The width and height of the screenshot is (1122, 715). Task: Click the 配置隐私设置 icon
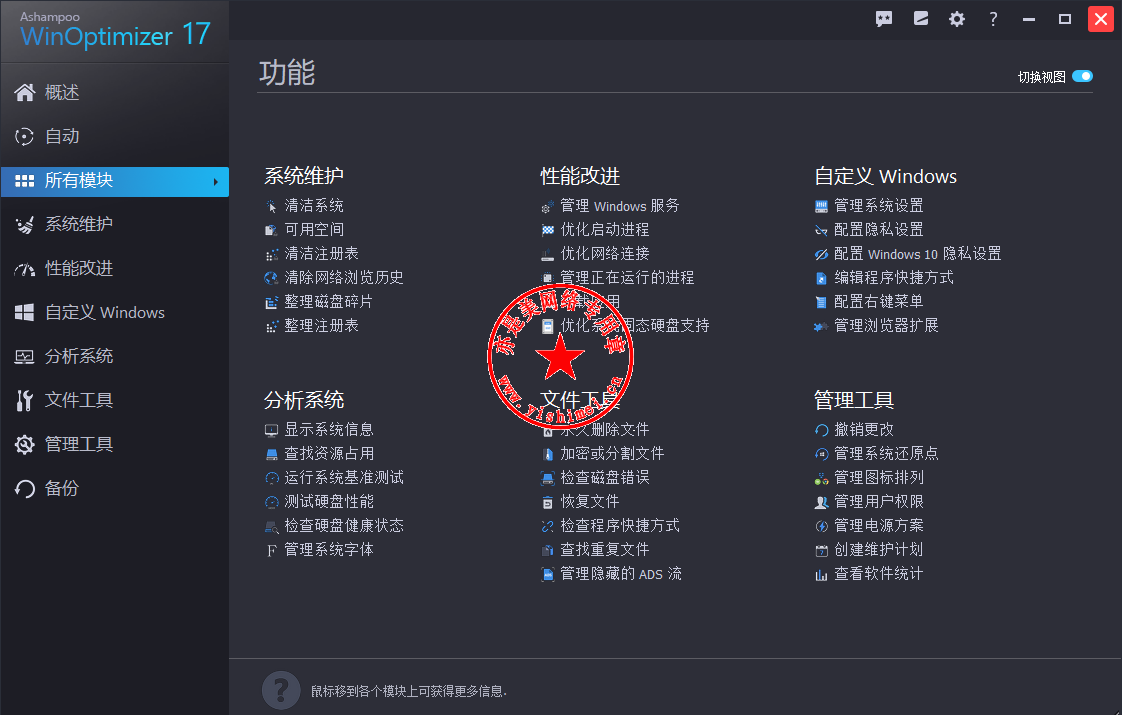[821, 230]
